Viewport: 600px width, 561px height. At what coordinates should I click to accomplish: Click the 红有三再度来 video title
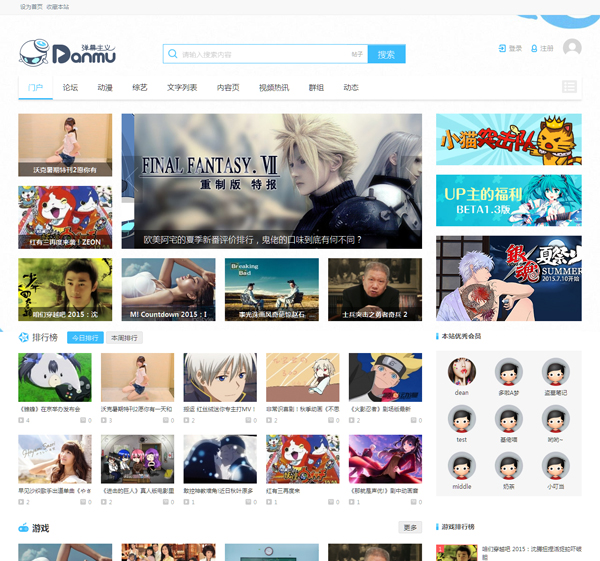(283, 491)
